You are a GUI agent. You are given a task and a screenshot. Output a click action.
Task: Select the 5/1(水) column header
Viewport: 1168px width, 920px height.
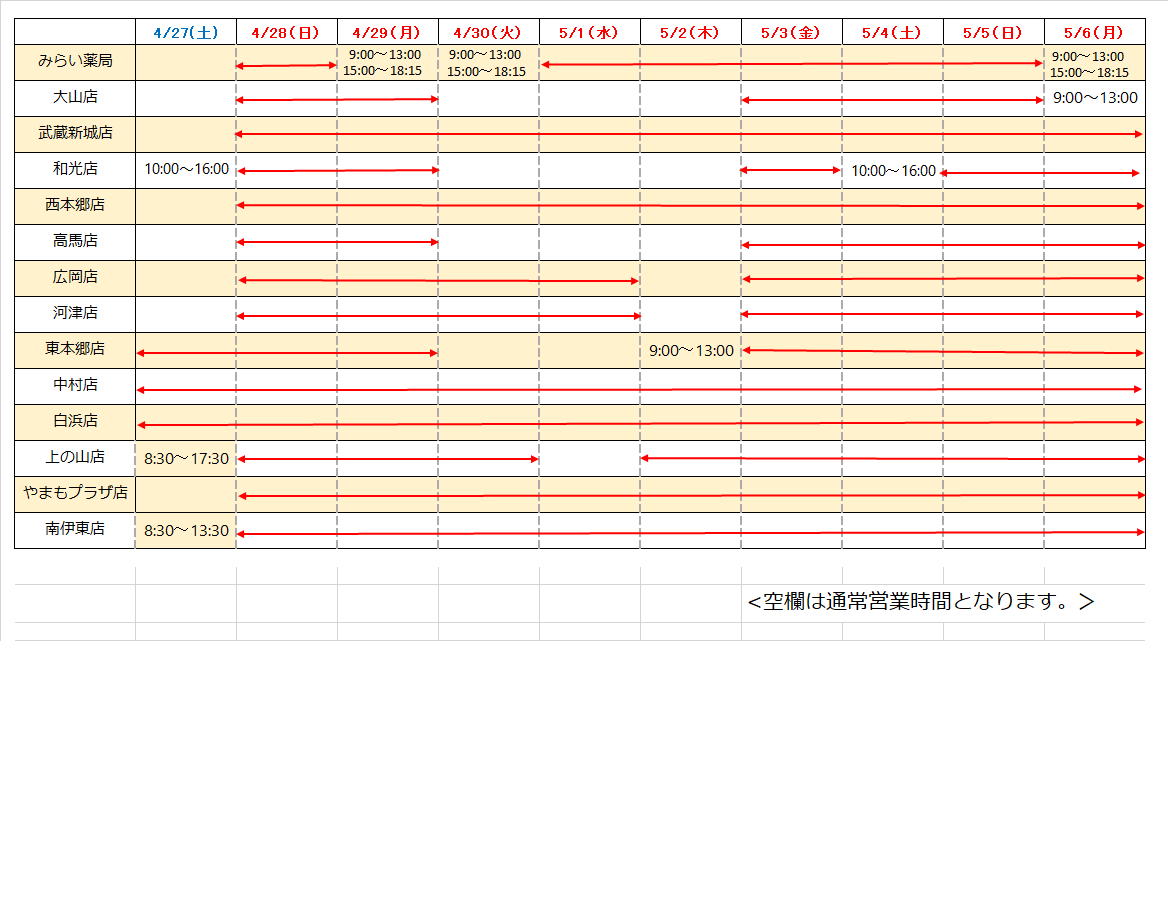[589, 32]
